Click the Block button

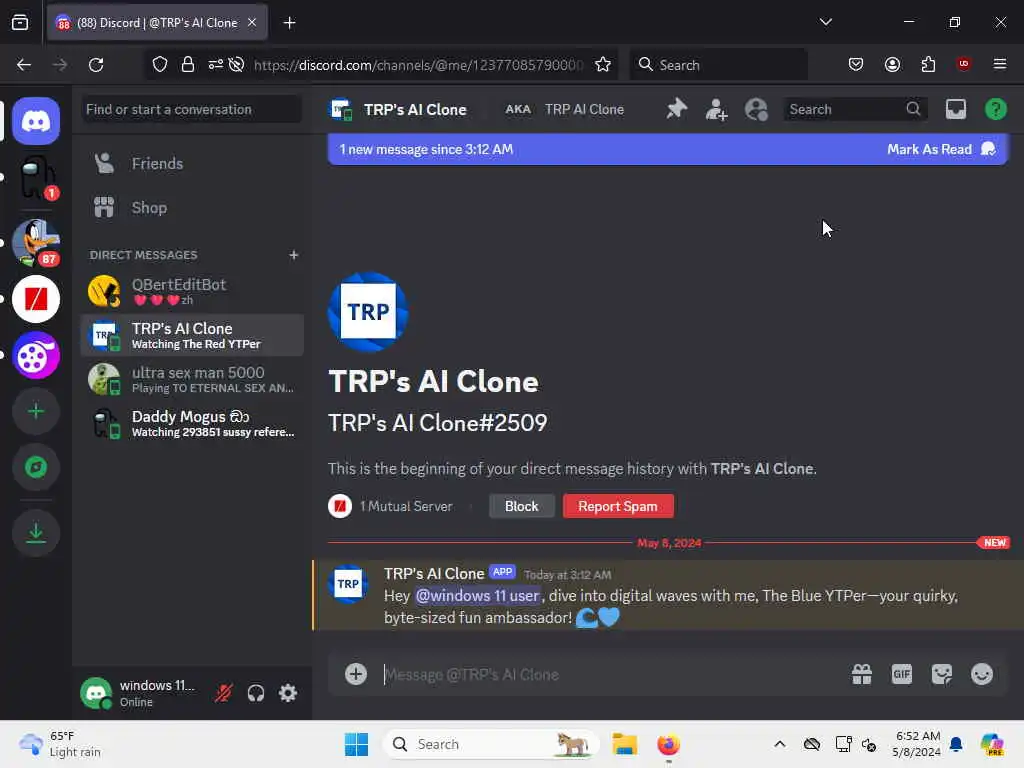tap(522, 506)
